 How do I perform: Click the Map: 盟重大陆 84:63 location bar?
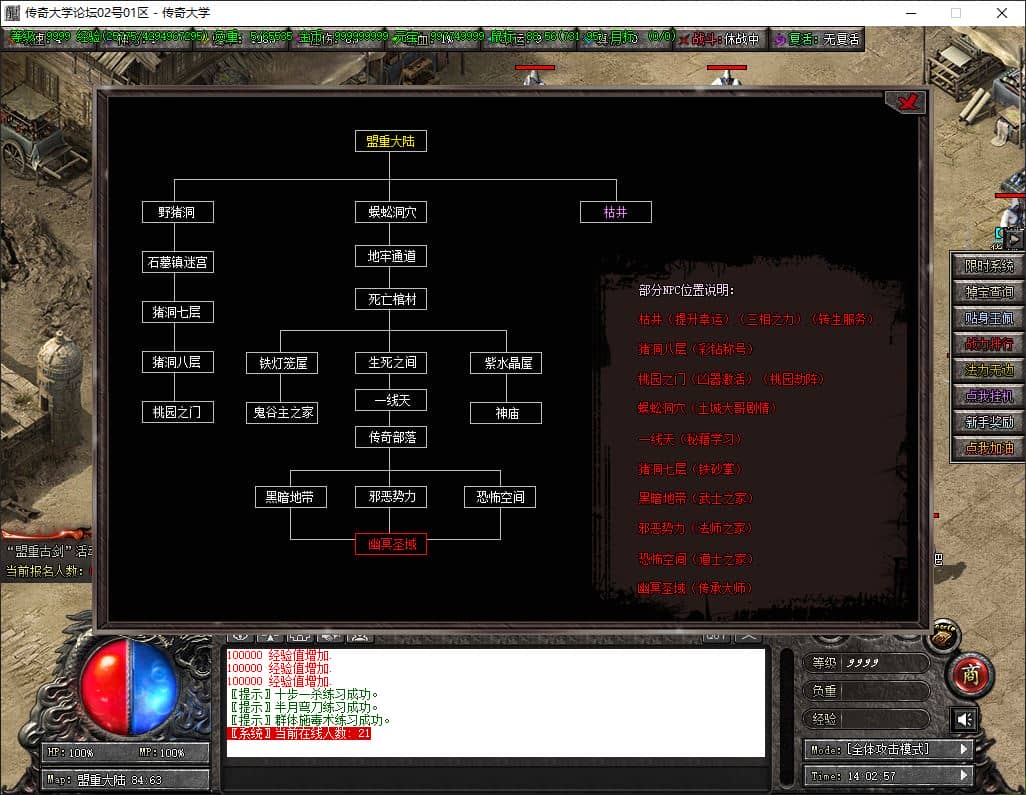point(126,779)
